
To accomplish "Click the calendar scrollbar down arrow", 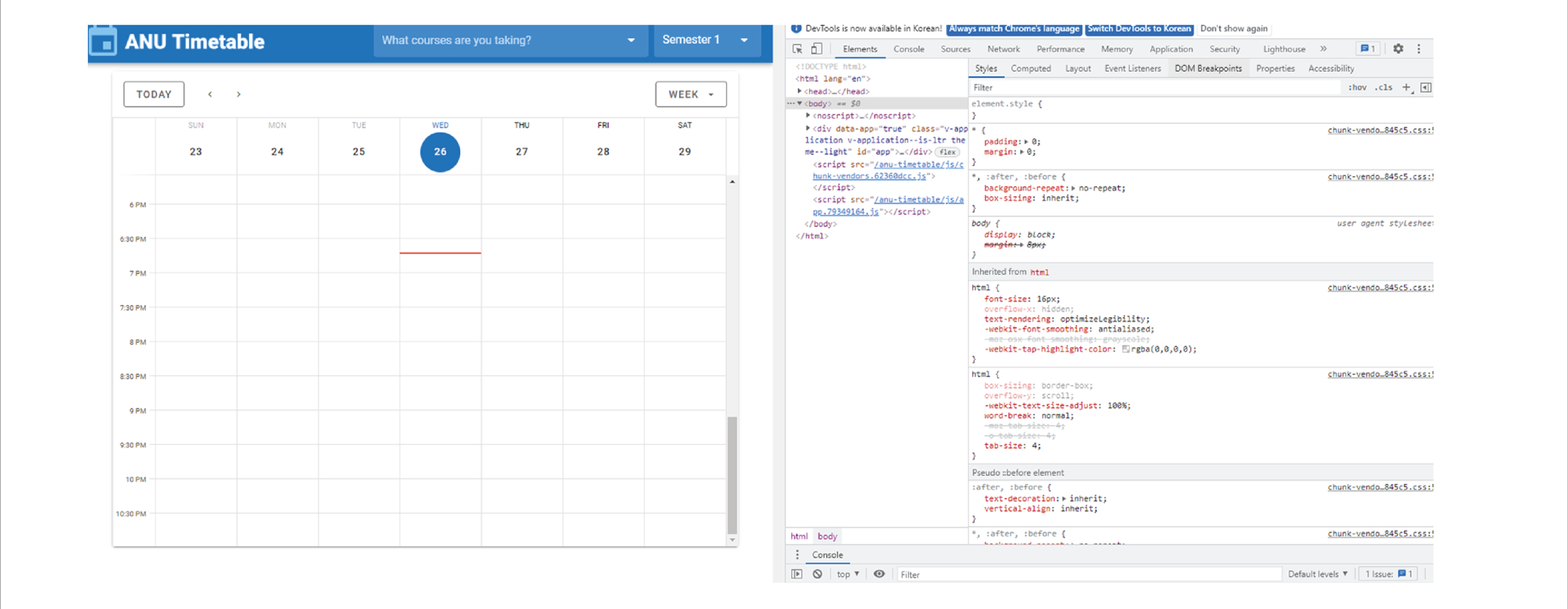I will (x=732, y=539).
